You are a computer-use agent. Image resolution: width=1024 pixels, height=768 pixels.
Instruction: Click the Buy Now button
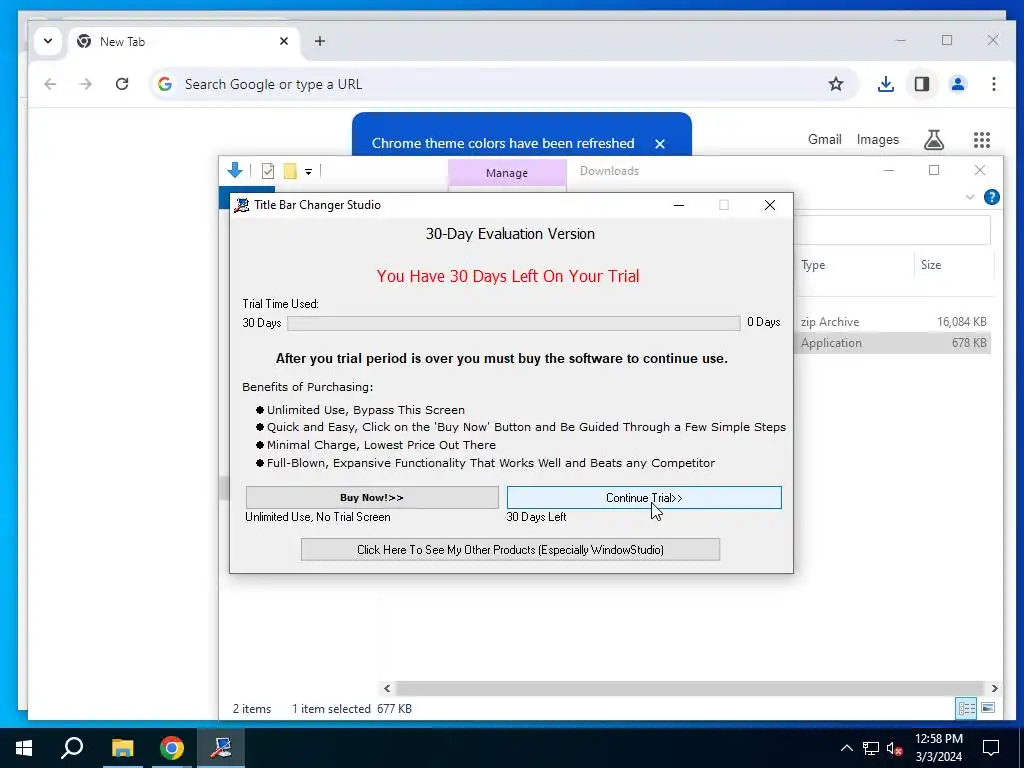372,498
